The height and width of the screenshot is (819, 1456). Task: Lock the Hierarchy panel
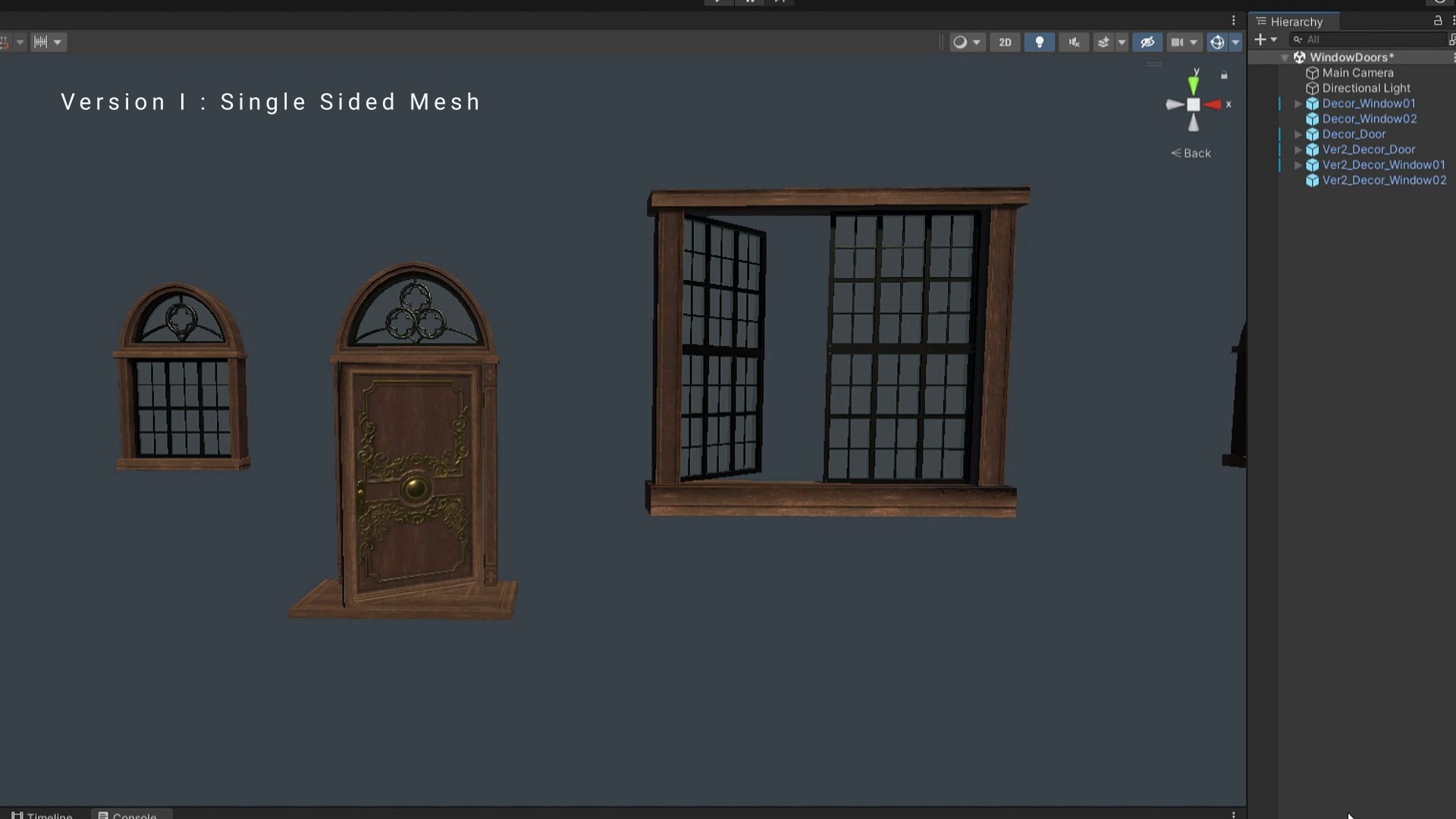[1438, 20]
